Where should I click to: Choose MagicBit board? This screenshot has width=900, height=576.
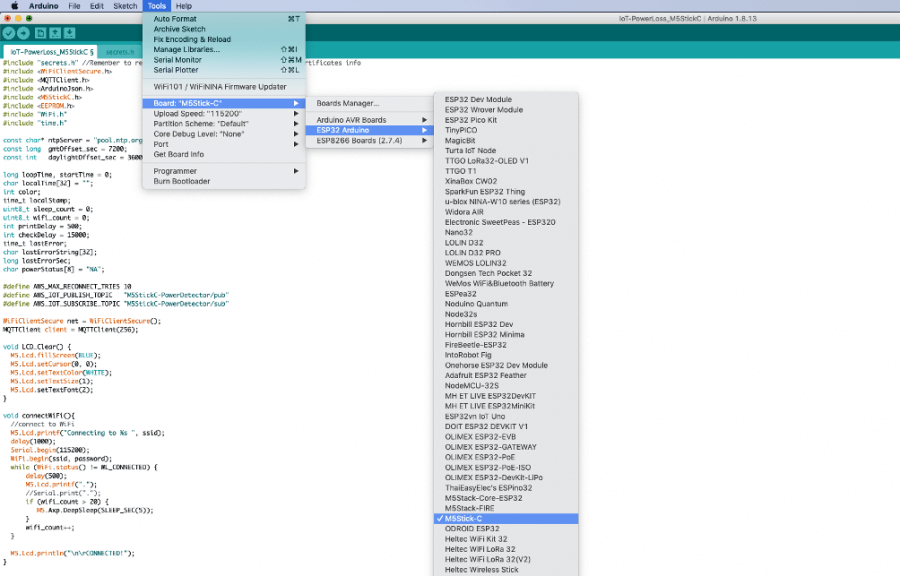coord(506,141)
